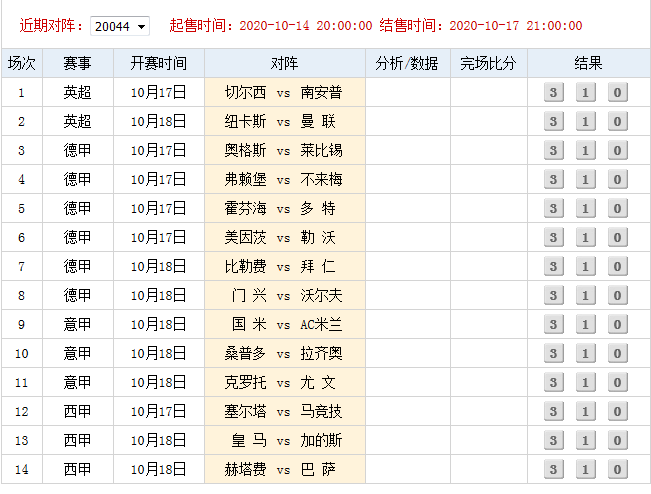This screenshot has height=494, width=651.
Task: Choose 1 in the 美因茨 vs 勒沃 row
Action: (x=585, y=237)
